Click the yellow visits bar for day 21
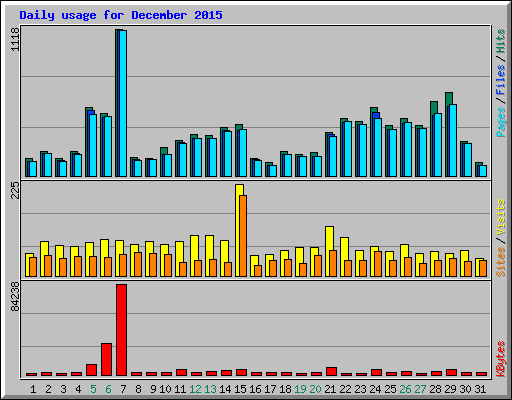Screen dimensions: 512x400 [328, 251]
